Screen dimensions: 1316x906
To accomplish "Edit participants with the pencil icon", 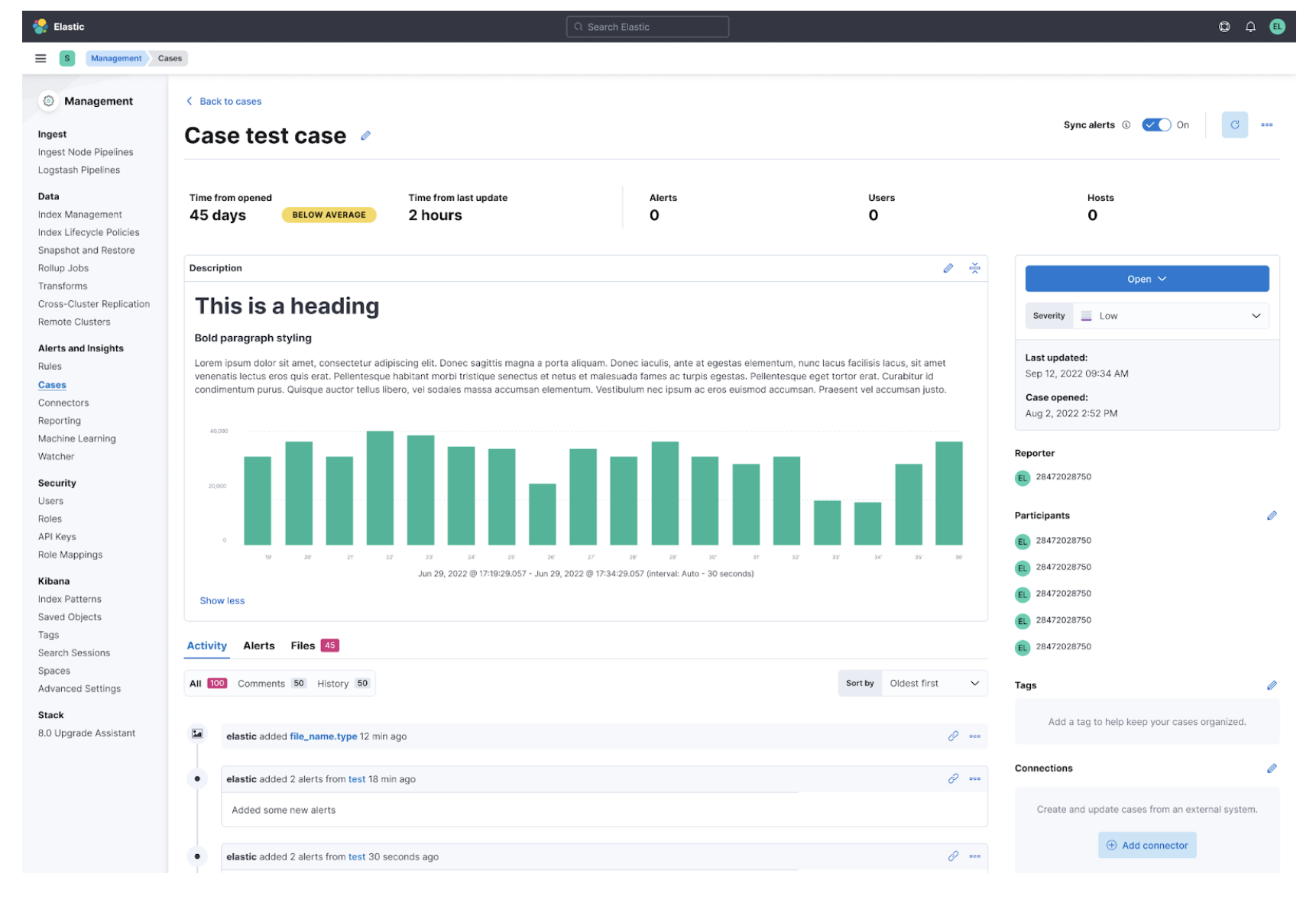I will click(x=1271, y=516).
